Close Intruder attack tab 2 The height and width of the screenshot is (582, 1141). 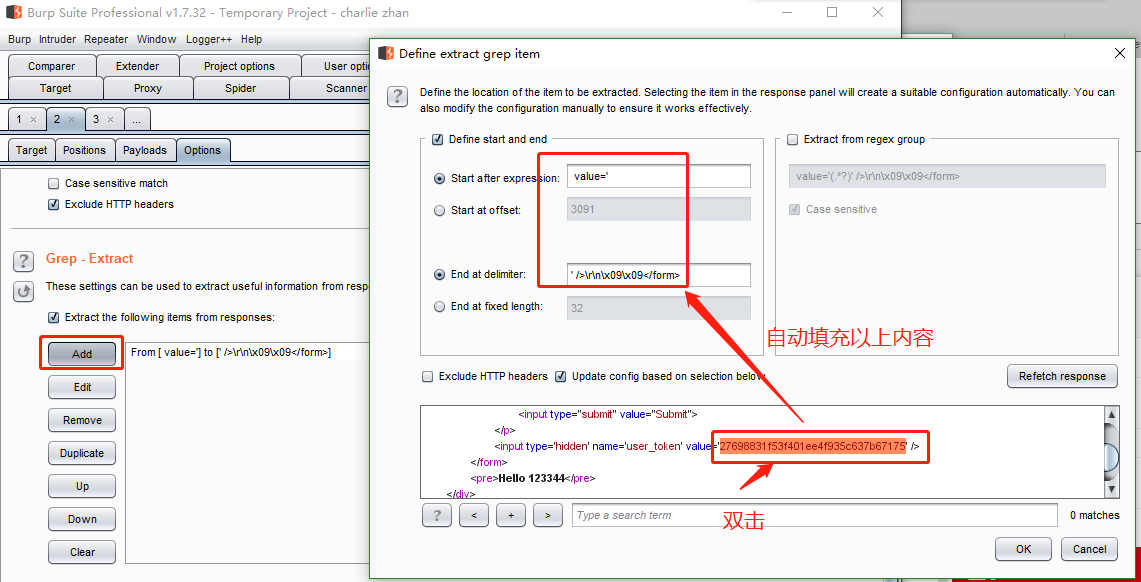[x=71, y=119]
